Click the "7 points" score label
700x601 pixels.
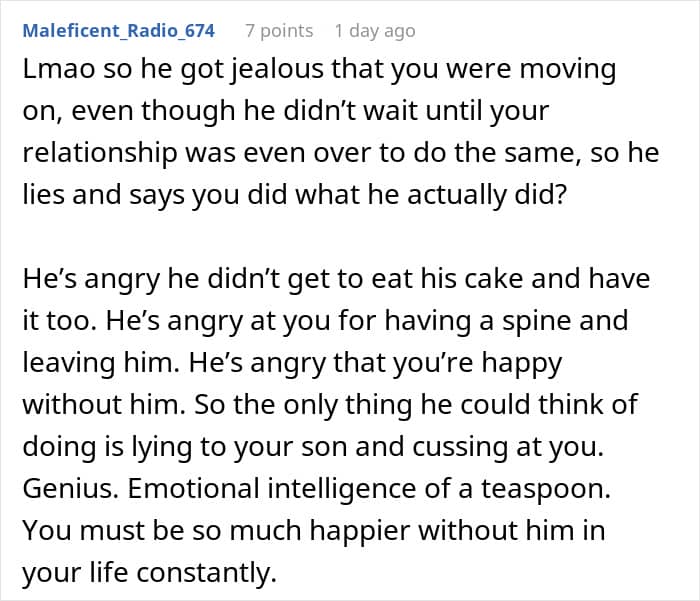tap(279, 31)
